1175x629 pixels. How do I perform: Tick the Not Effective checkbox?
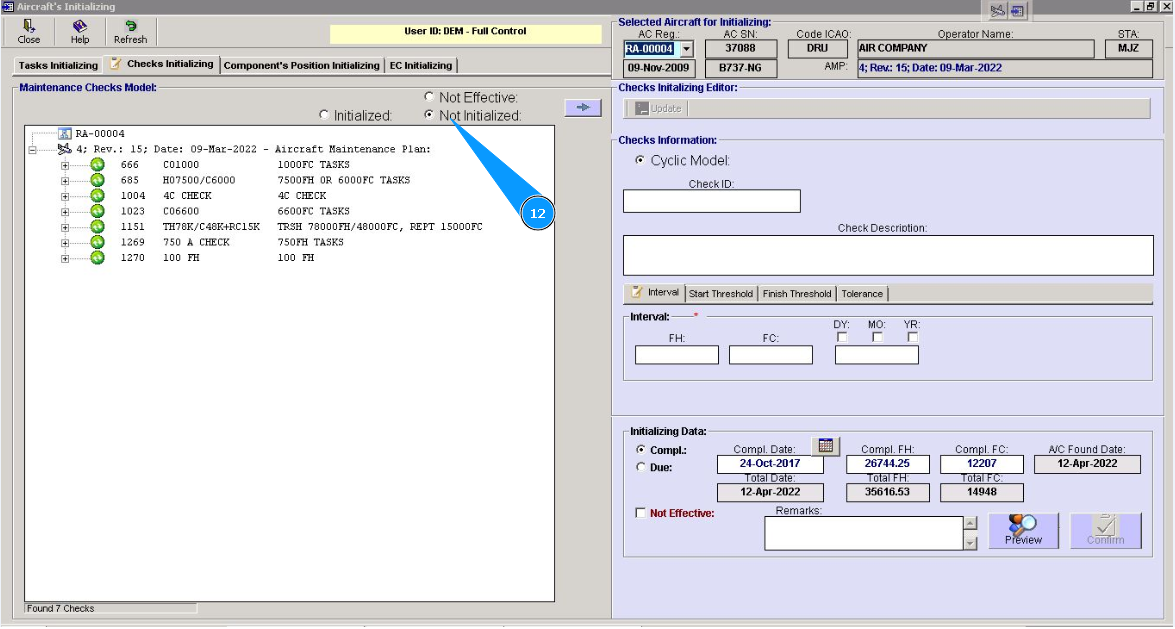[641, 513]
